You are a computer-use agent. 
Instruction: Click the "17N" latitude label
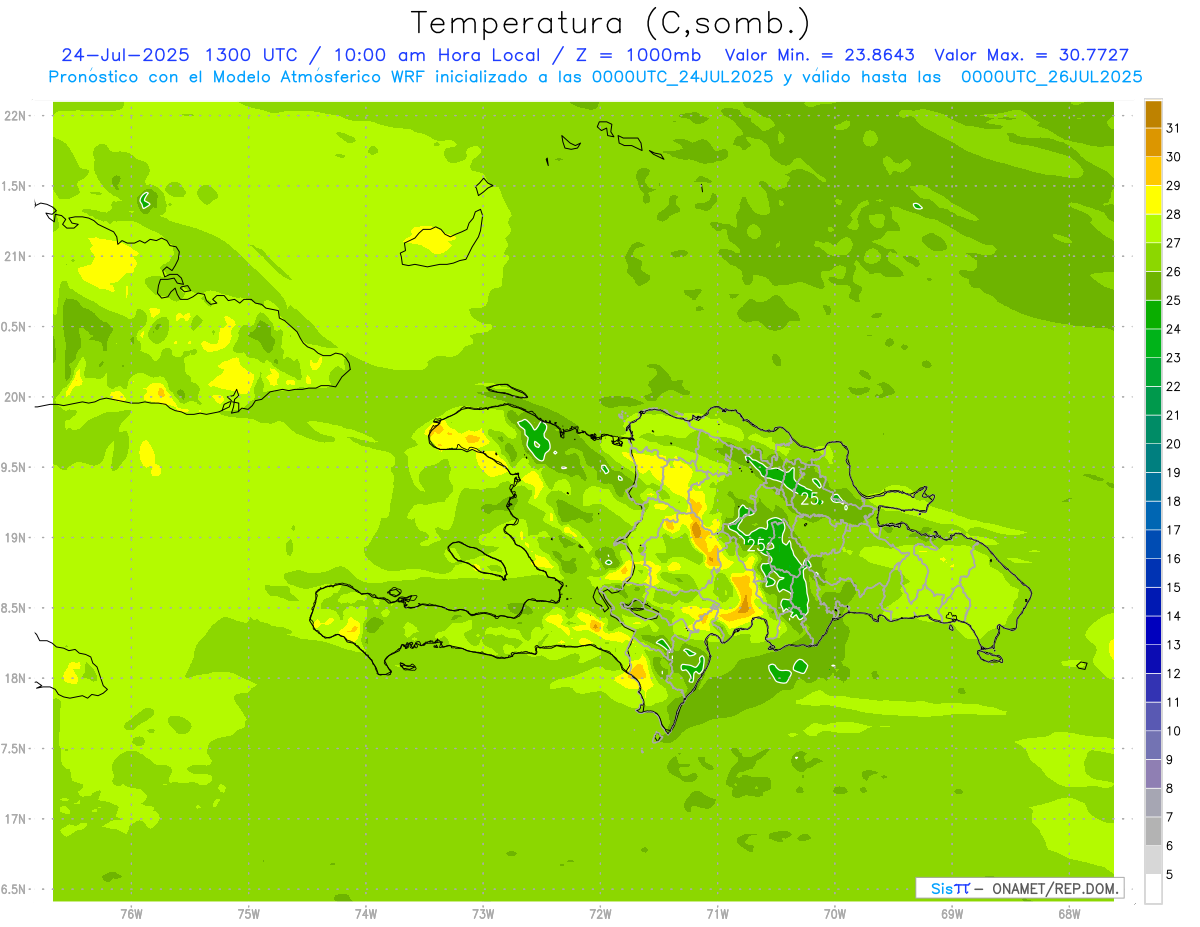click(15, 819)
